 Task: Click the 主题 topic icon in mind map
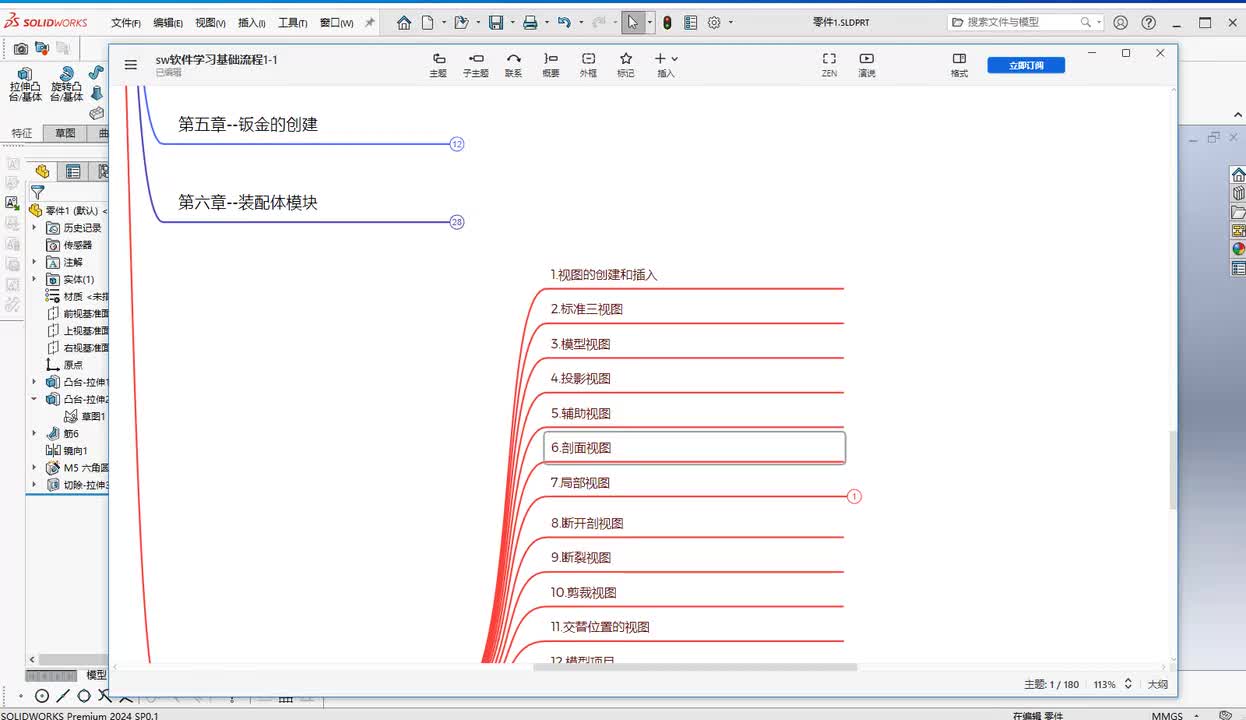[x=438, y=65]
